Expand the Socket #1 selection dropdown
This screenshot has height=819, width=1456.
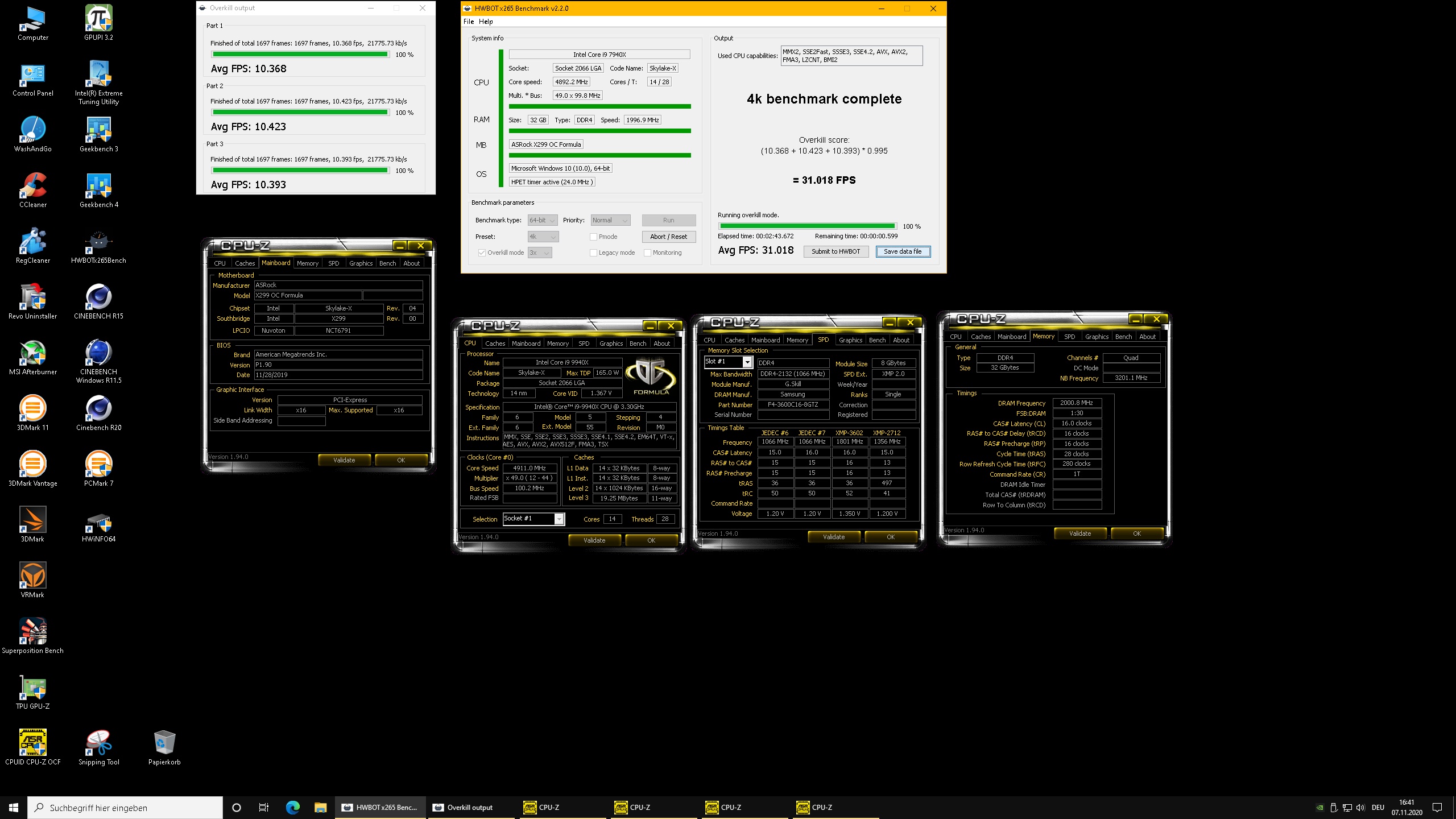[559, 519]
